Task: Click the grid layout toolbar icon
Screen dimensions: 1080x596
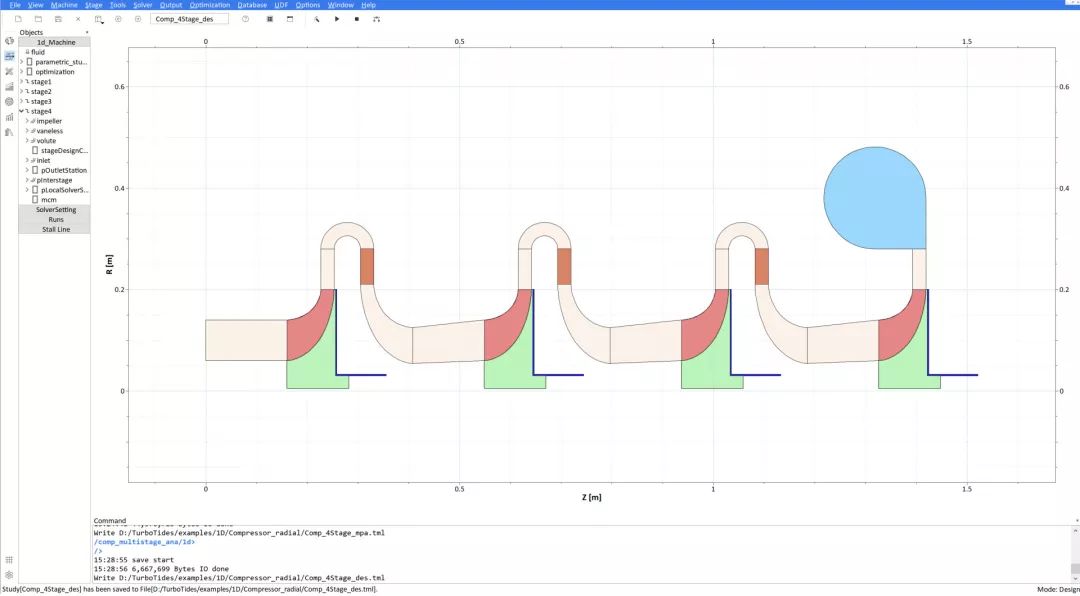Action: point(269,19)
